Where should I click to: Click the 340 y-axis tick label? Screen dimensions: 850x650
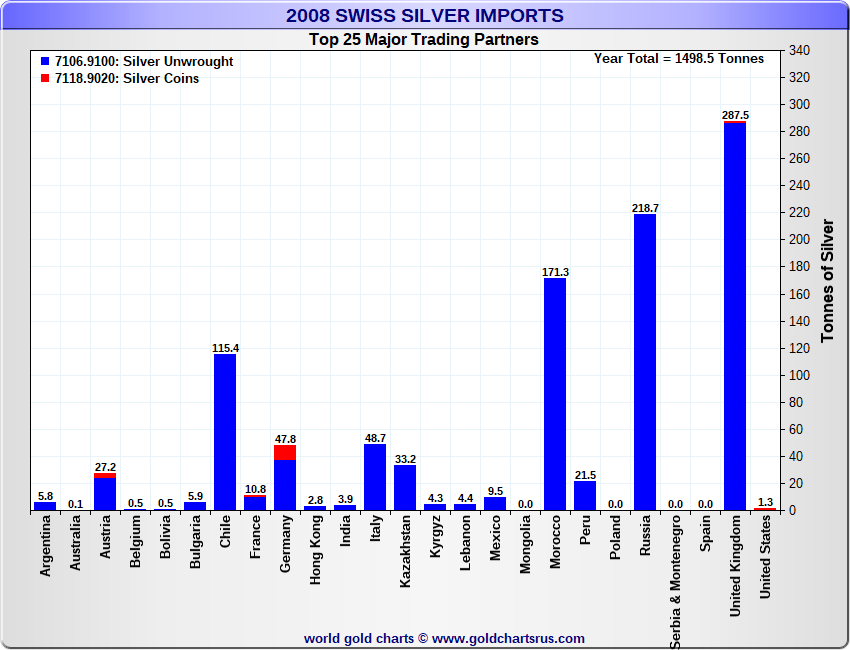click(800, 50)
